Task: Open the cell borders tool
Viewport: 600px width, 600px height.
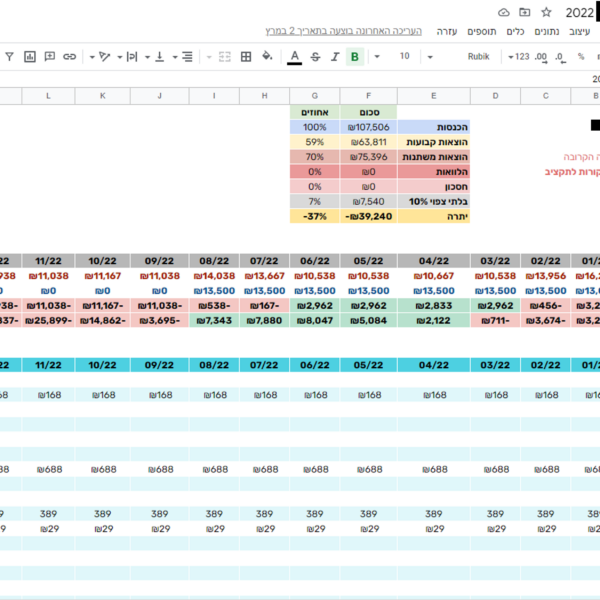Action: pyautogui.click(x=246, y=57)
